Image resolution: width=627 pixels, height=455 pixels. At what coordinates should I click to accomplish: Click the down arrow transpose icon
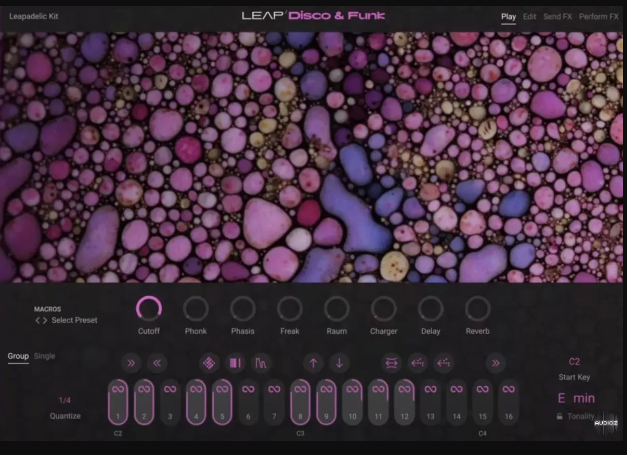339,363
